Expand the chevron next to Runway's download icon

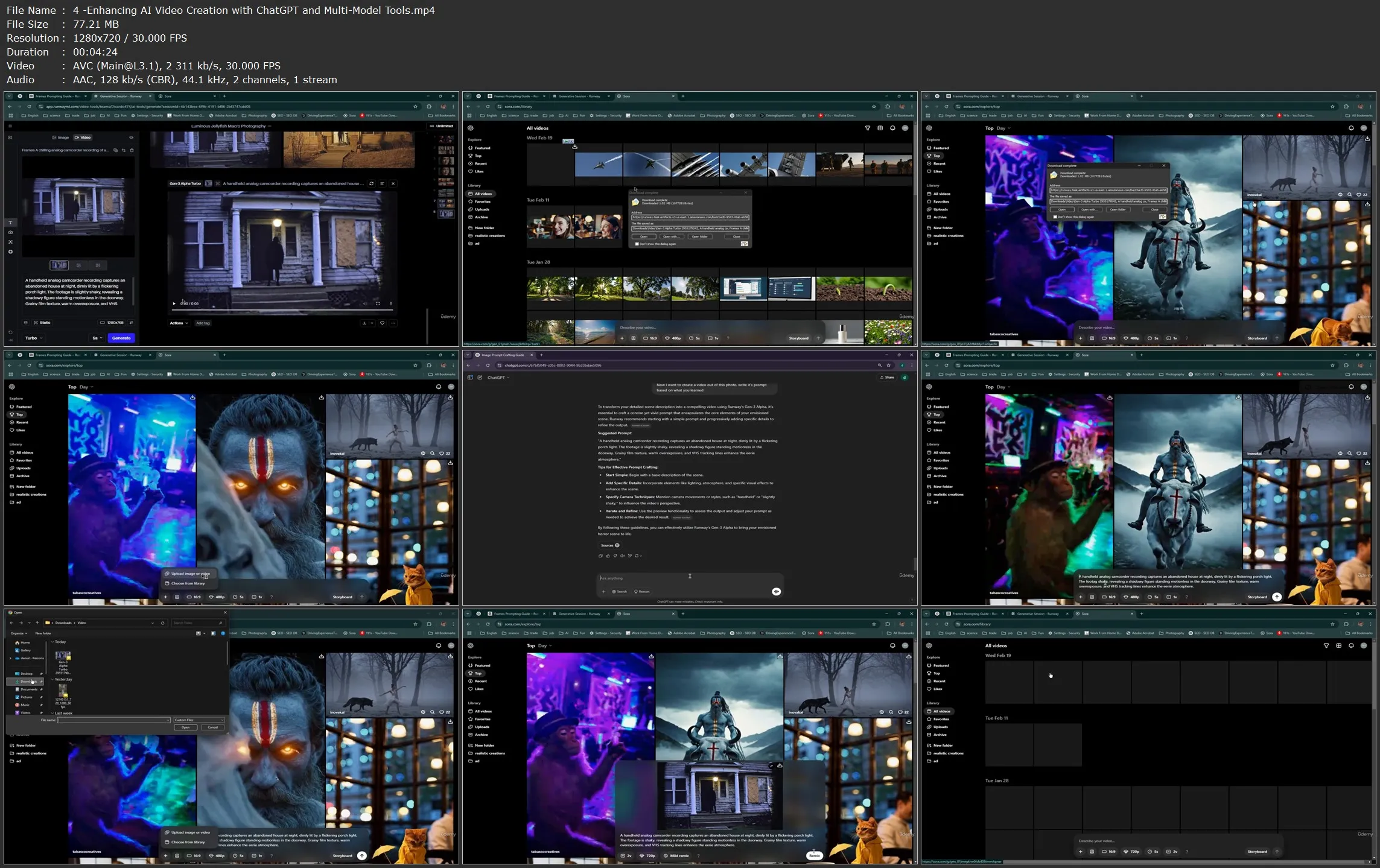[x=372, y=323]
